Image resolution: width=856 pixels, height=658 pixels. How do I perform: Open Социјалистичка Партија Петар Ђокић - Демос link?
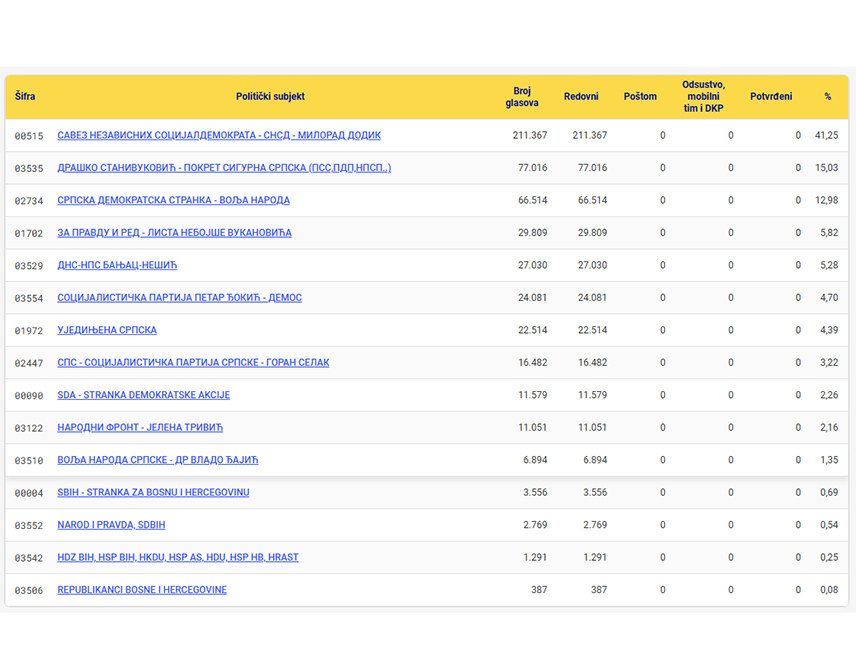click(180, 298)
